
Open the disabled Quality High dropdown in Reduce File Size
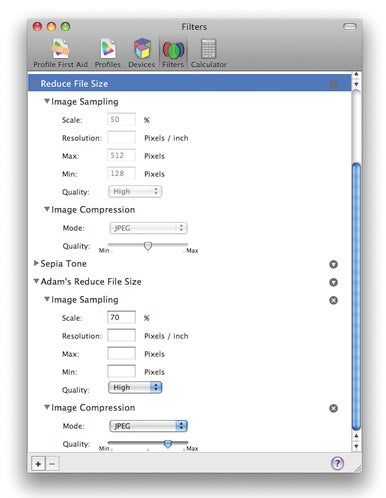135,192
